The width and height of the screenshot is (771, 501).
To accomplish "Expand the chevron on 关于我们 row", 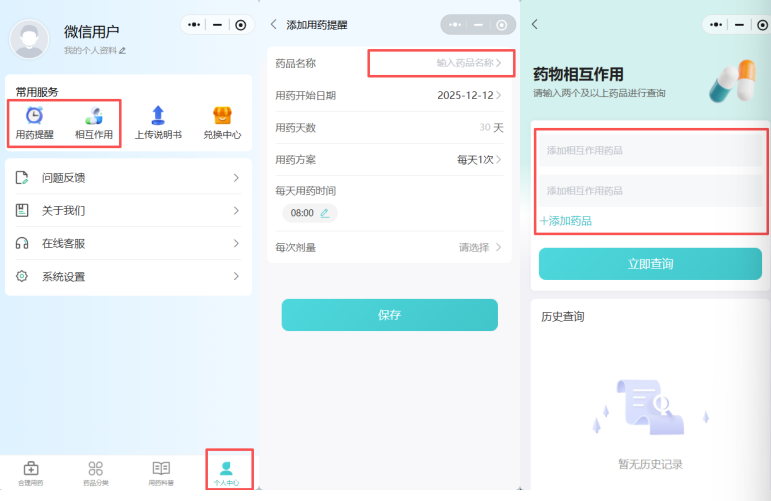I will tap(237, 210).
